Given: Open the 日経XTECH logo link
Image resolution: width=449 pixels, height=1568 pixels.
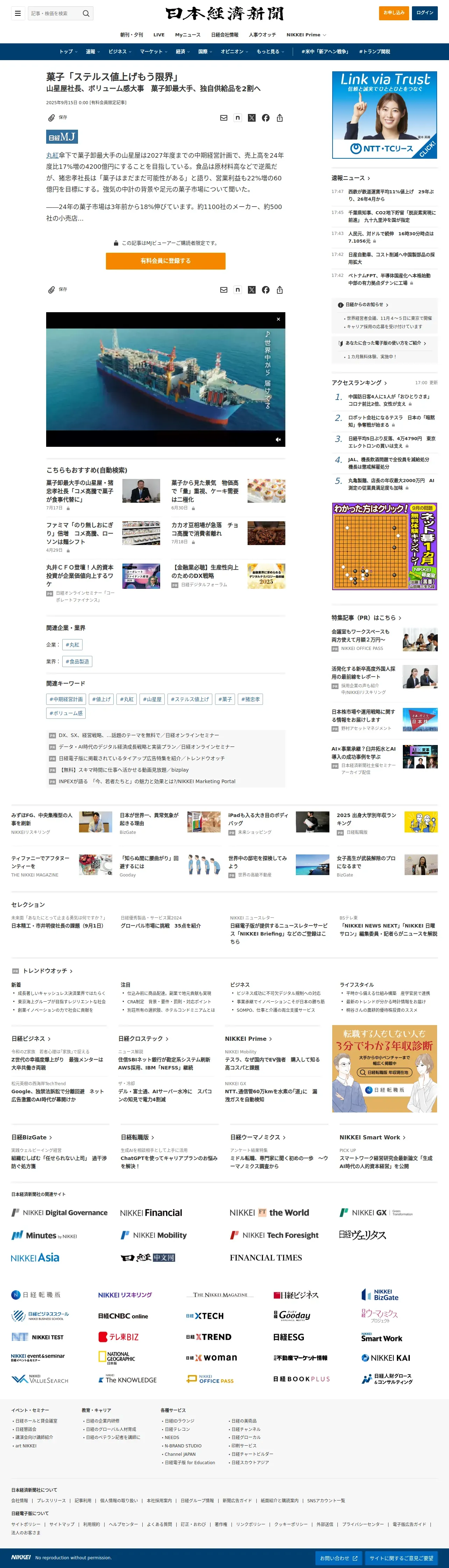Looking at the screenshot, I should tap(205, 1316).
